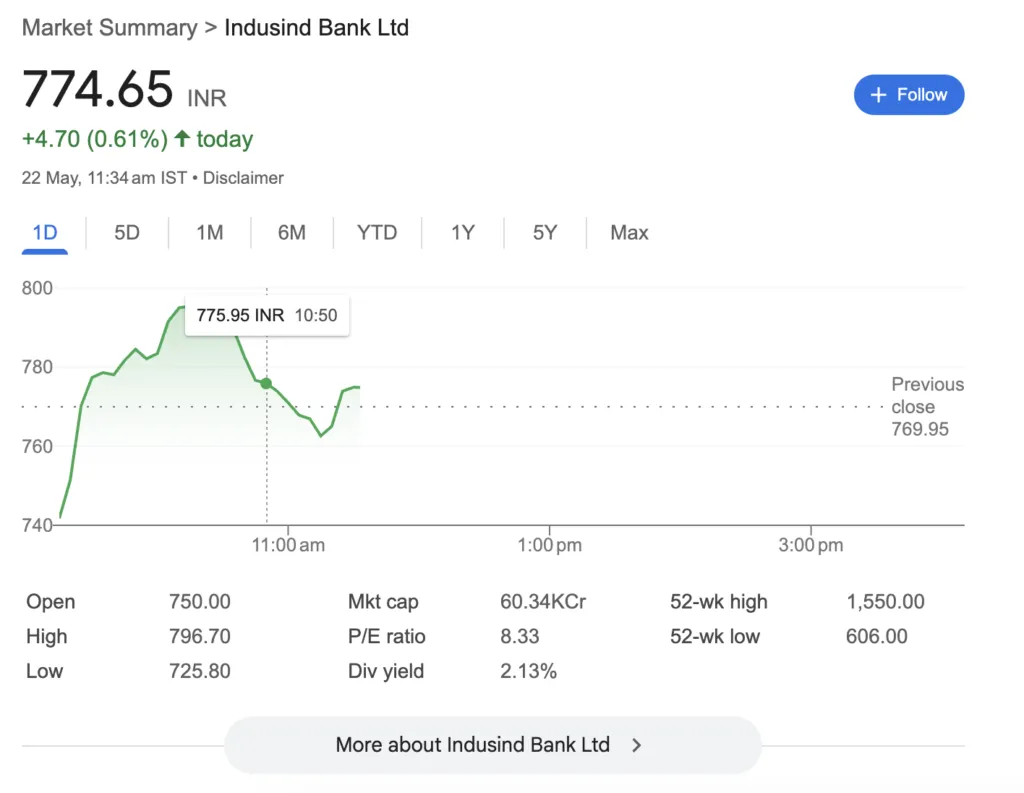Switch to the 5Y tab
Screen dimensions: 1024x793
tap(545, 233)
